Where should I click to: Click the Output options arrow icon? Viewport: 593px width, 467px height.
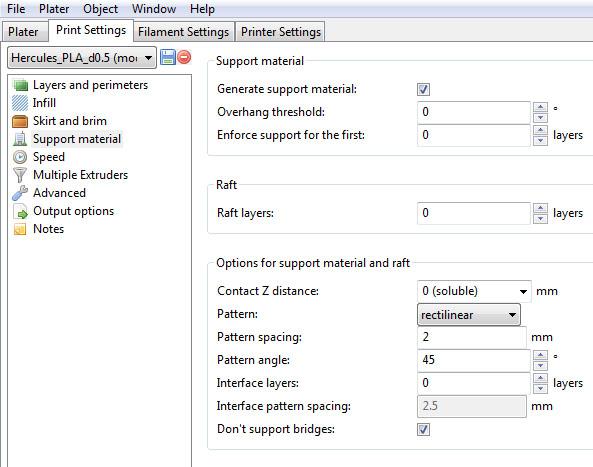click(20, 211)
